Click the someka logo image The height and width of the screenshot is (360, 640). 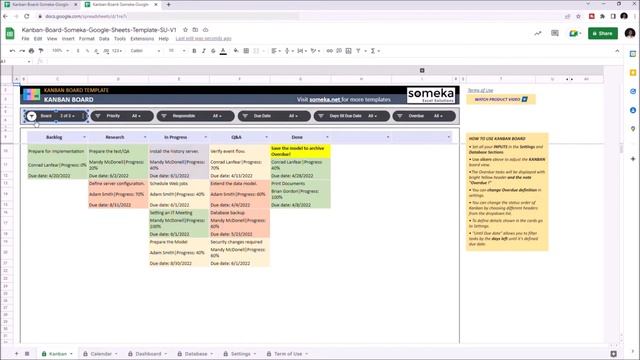[431, 95]
